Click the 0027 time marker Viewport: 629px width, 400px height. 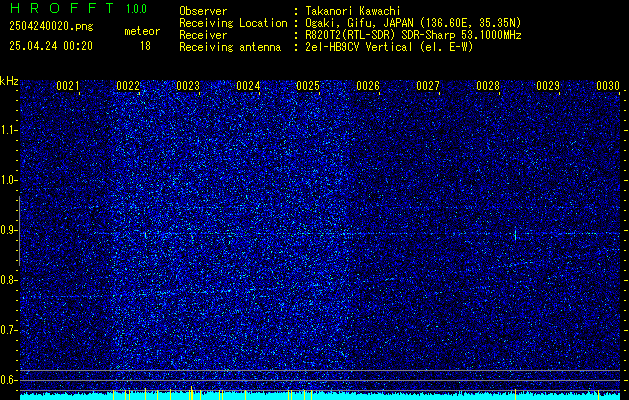click(428, 86)
